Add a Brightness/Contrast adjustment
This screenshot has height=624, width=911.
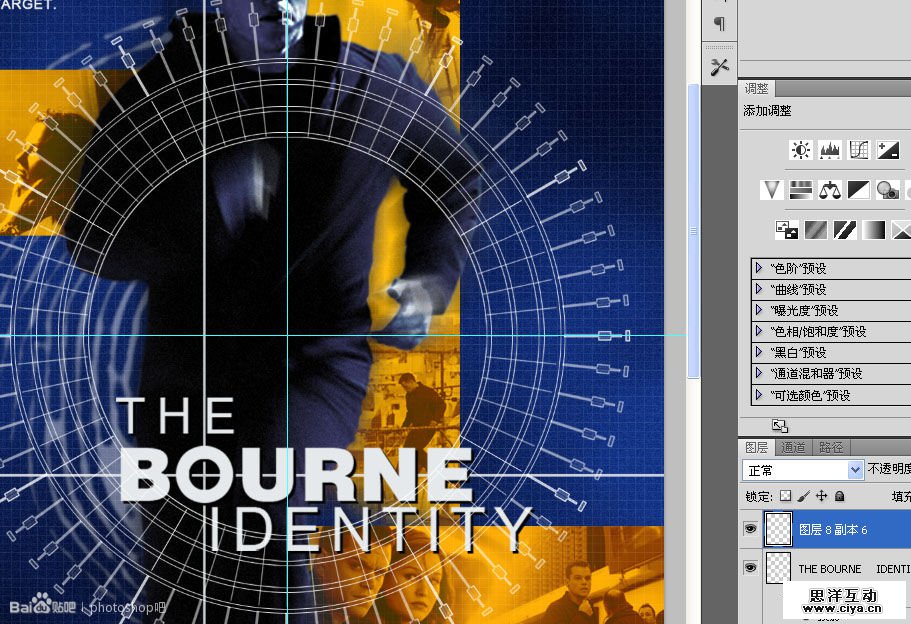pos(800,150)
